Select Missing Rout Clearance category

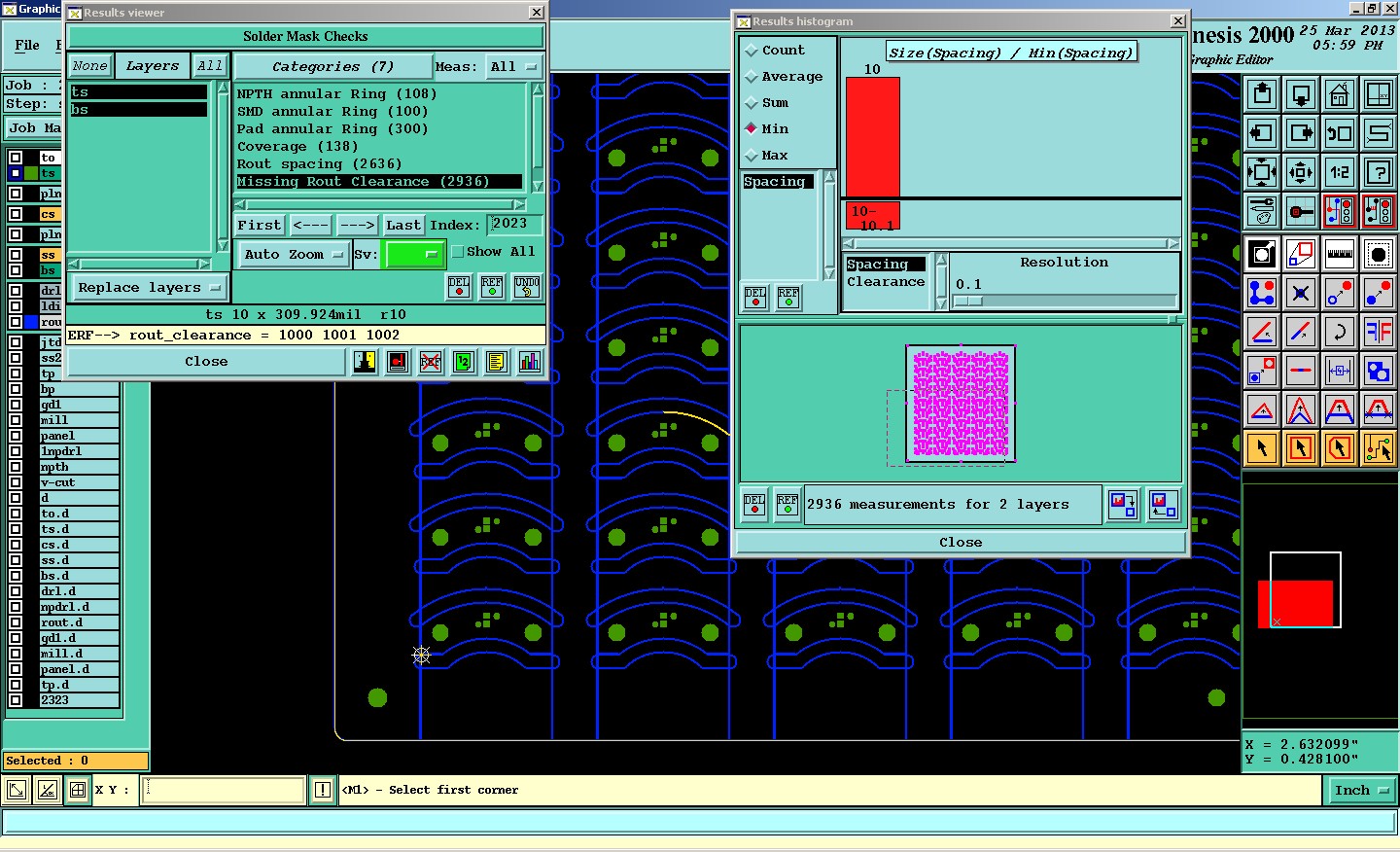pos(379,182)
